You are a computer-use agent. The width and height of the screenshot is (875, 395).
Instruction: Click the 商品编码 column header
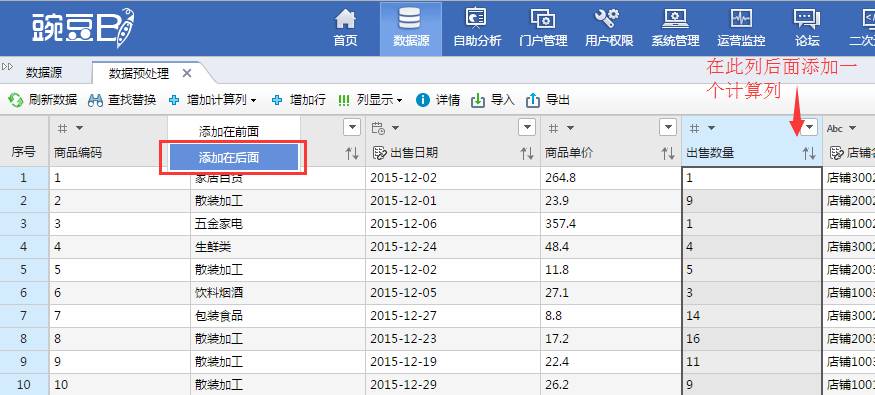tap(78, 153)
